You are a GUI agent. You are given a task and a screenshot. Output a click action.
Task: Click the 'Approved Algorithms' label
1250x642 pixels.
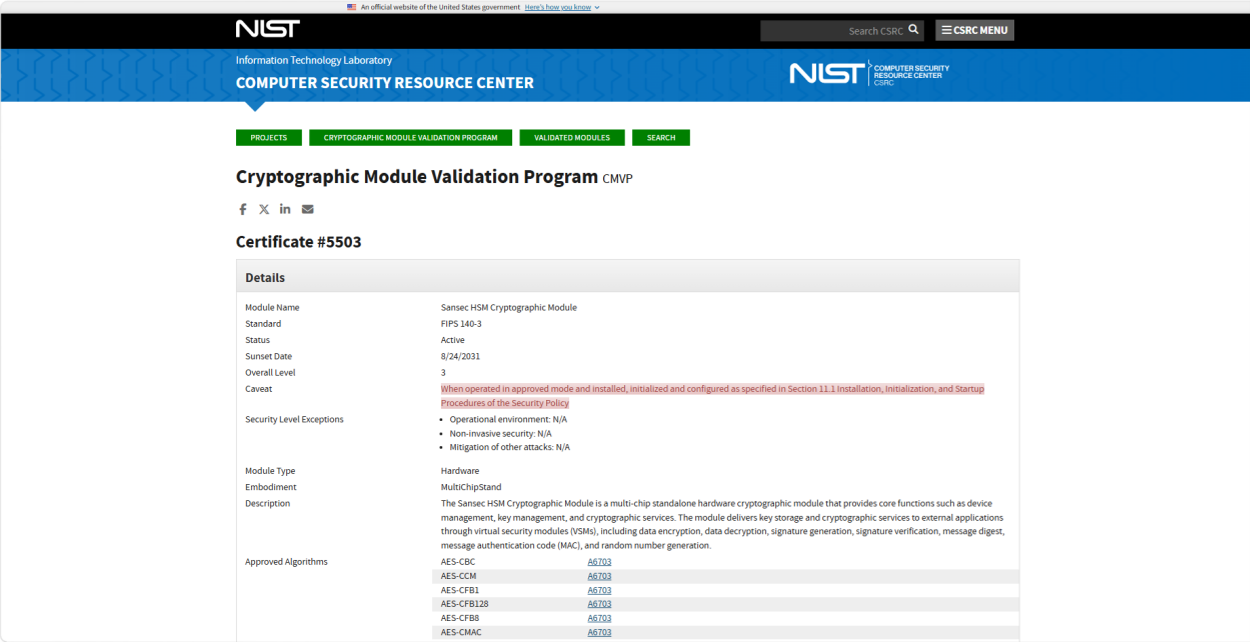click(x=286, y=562)
